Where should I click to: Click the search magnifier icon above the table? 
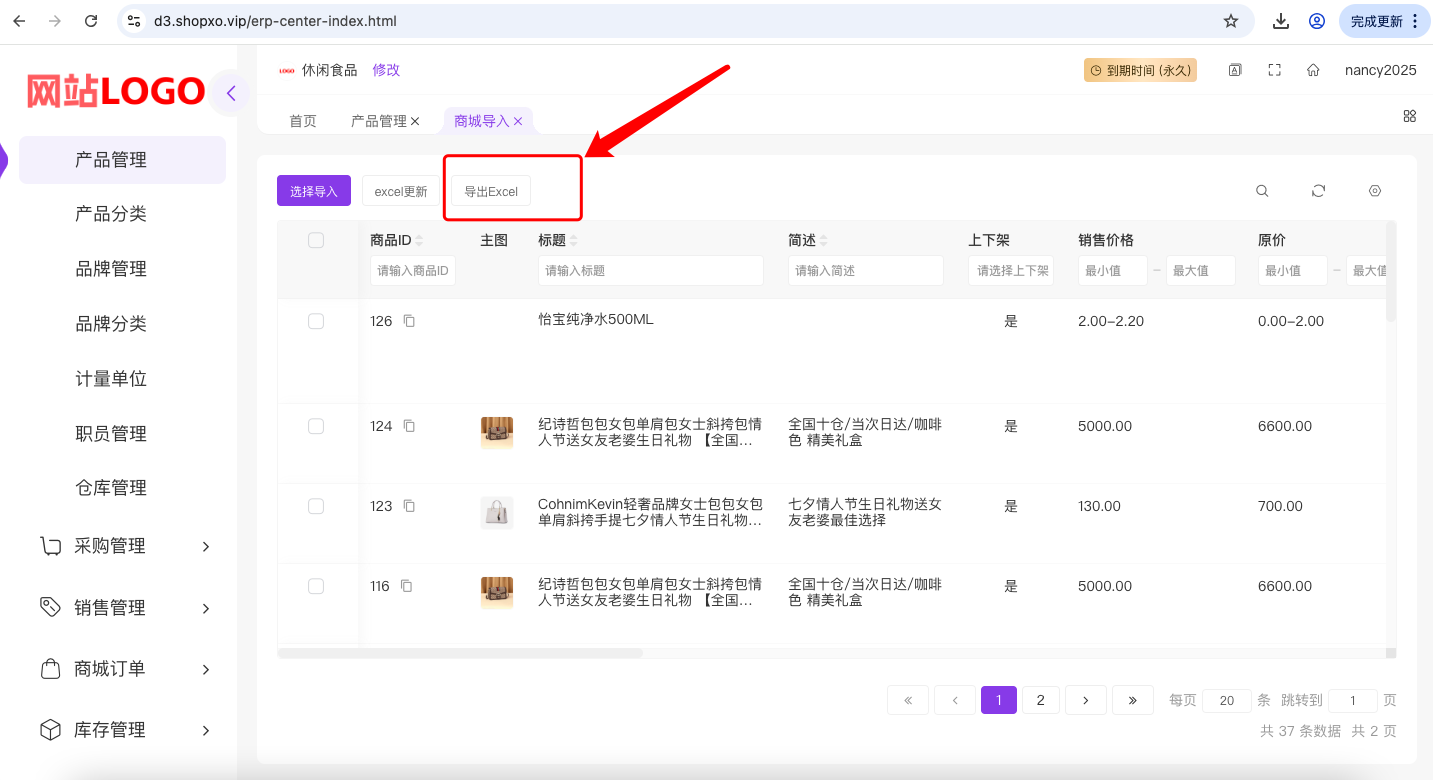tap(1263, 191)
